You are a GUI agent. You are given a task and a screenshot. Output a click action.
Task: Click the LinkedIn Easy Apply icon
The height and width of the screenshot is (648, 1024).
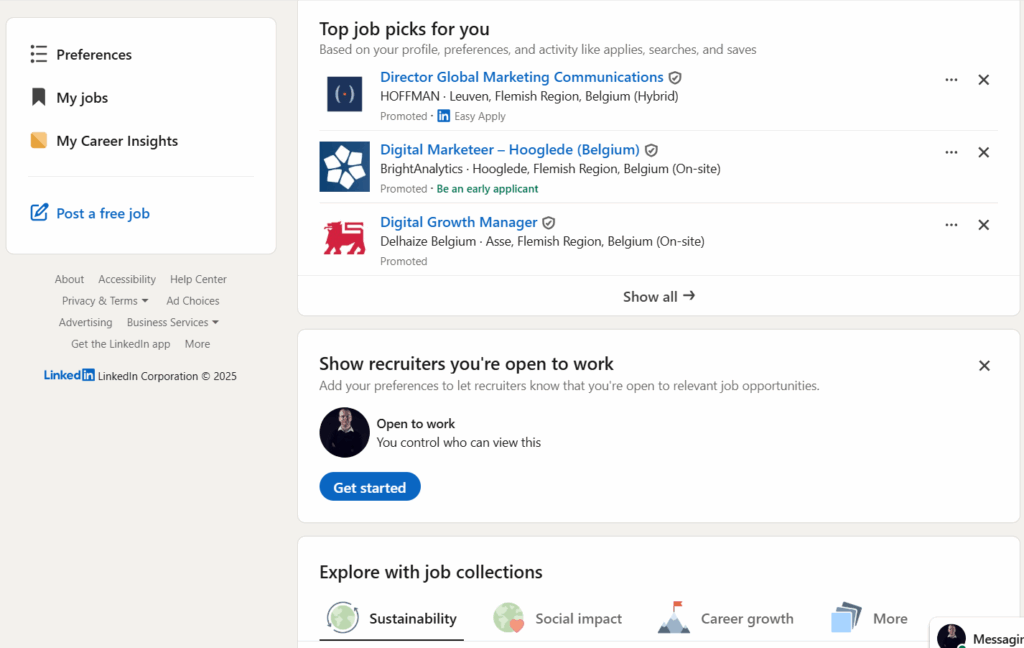[443, 116]
